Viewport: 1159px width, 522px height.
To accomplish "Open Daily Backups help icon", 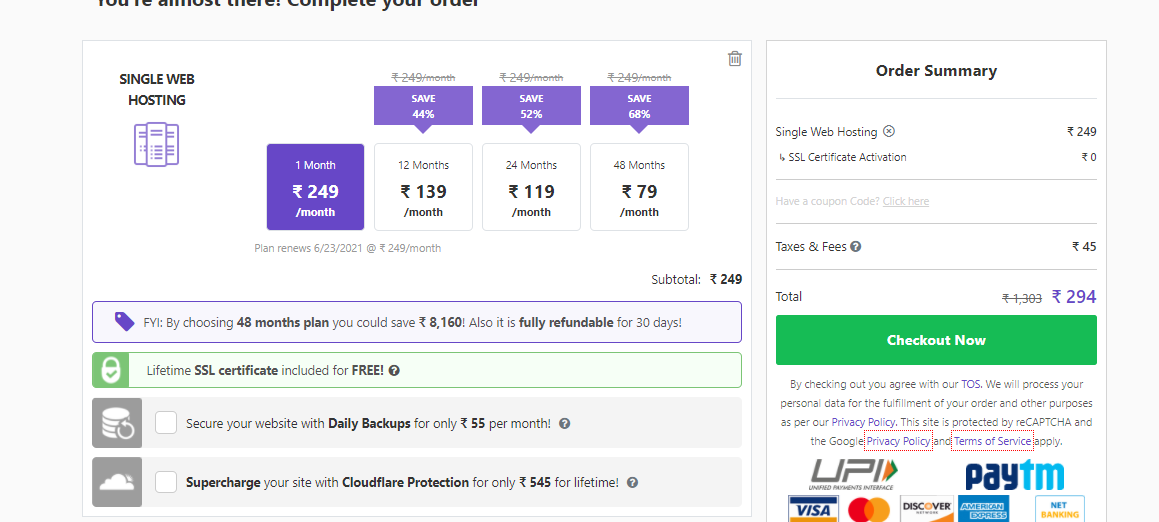I will [x=565, y=424].
